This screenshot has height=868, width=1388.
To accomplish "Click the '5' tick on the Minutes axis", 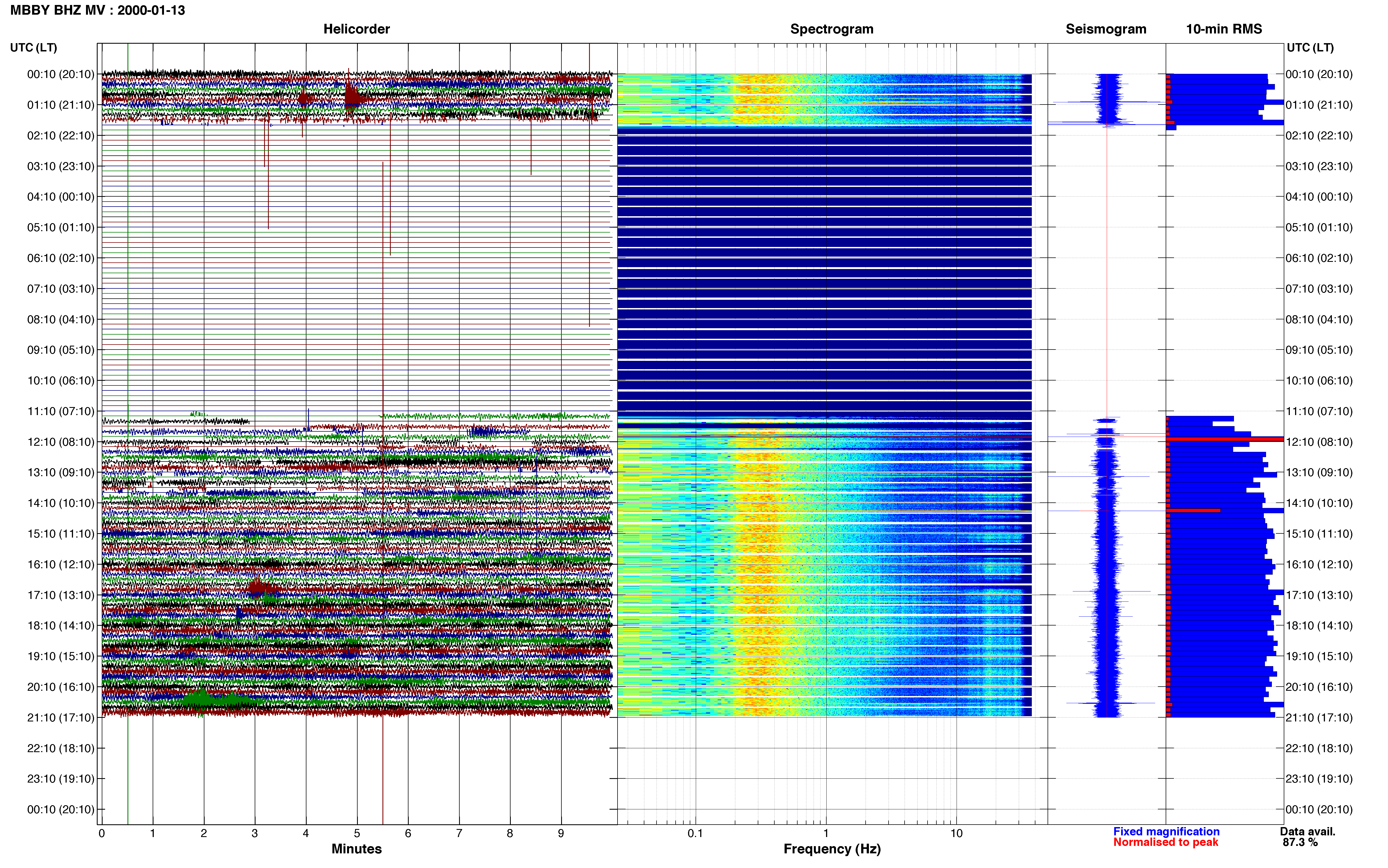I will point(357,833).
